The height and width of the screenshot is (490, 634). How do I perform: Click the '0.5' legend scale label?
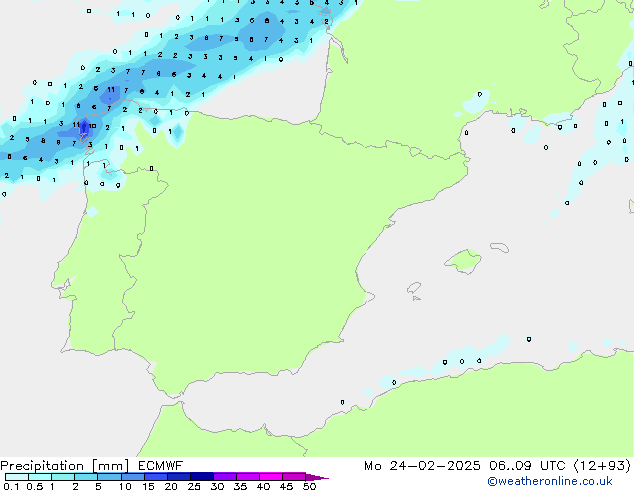(x=35, y=486)
